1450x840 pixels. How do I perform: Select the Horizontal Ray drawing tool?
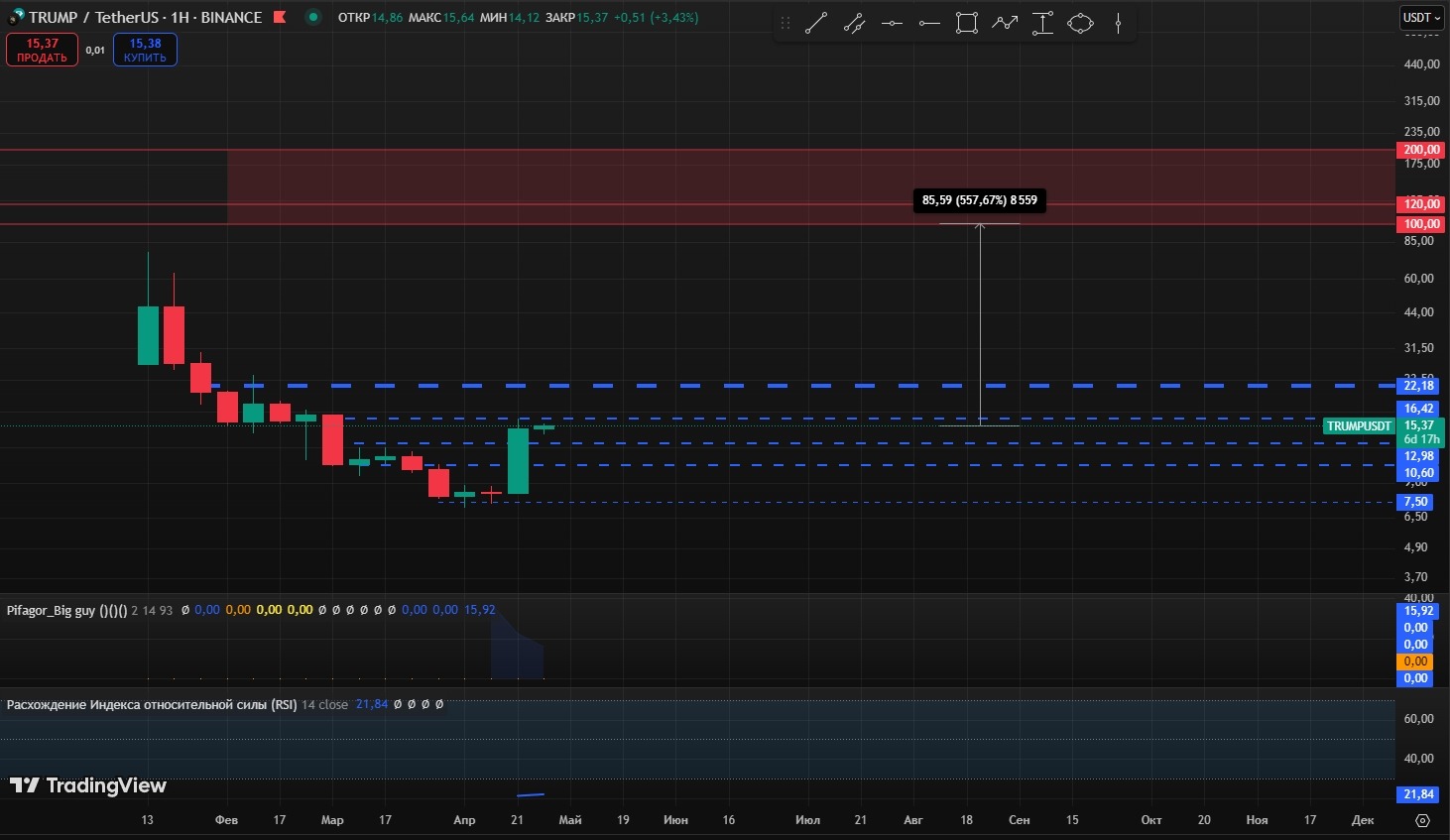coord(929,23)
